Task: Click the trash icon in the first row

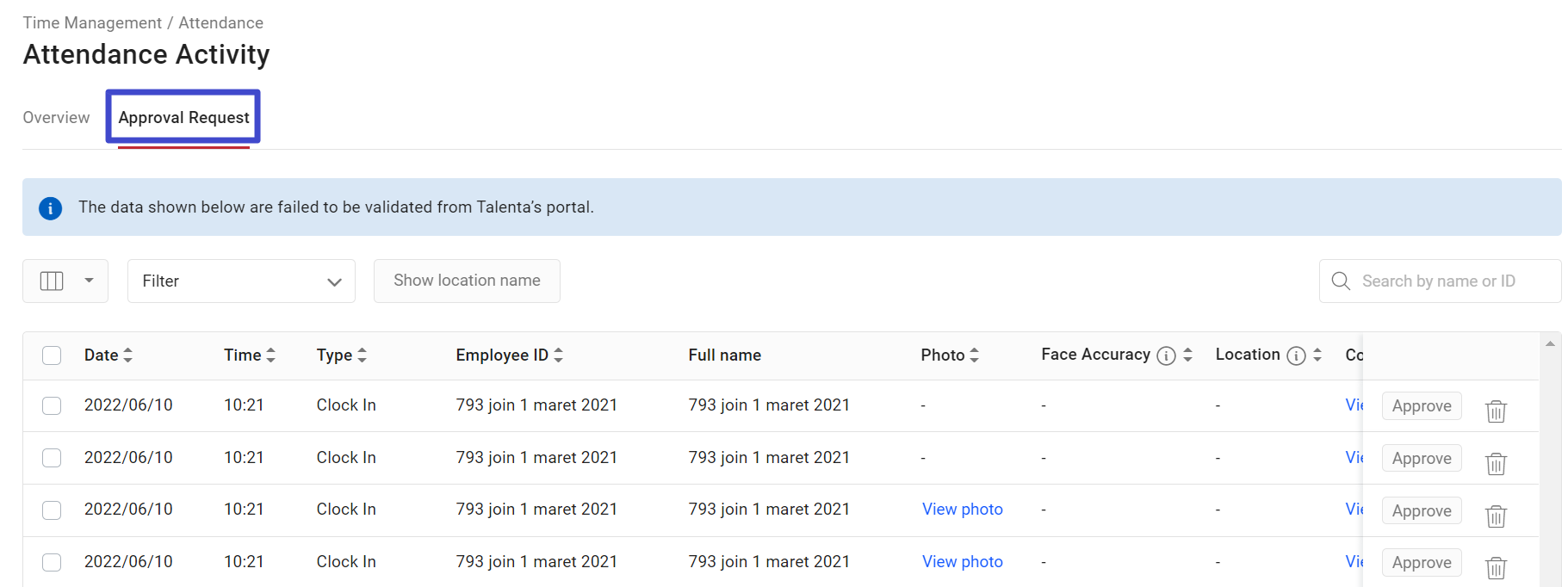Action: (x=1495, y=411)
